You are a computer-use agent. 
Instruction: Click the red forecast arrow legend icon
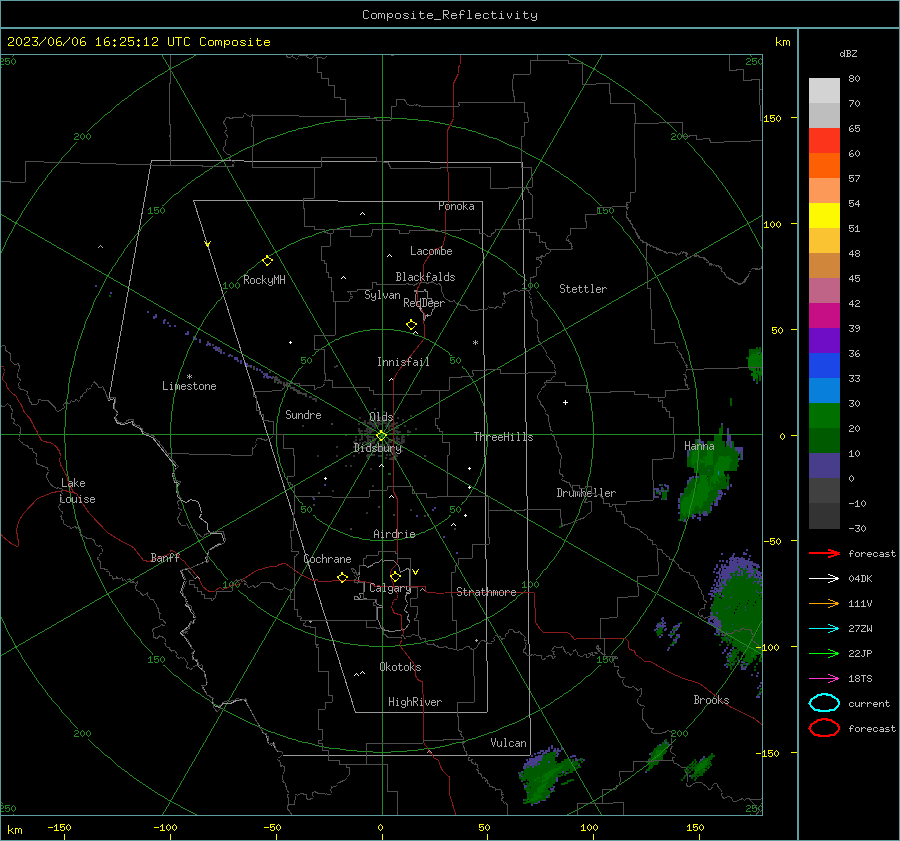point(824,553)
